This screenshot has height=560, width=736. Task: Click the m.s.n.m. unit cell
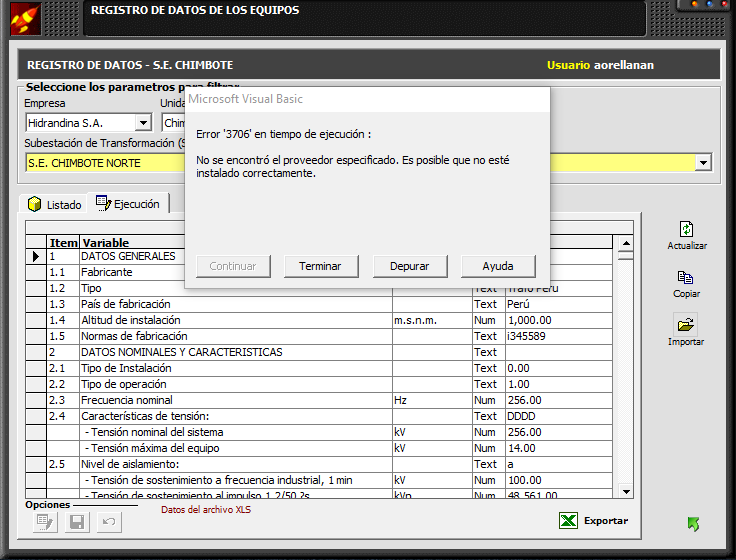pyautogui.click(x=432, y=320)
